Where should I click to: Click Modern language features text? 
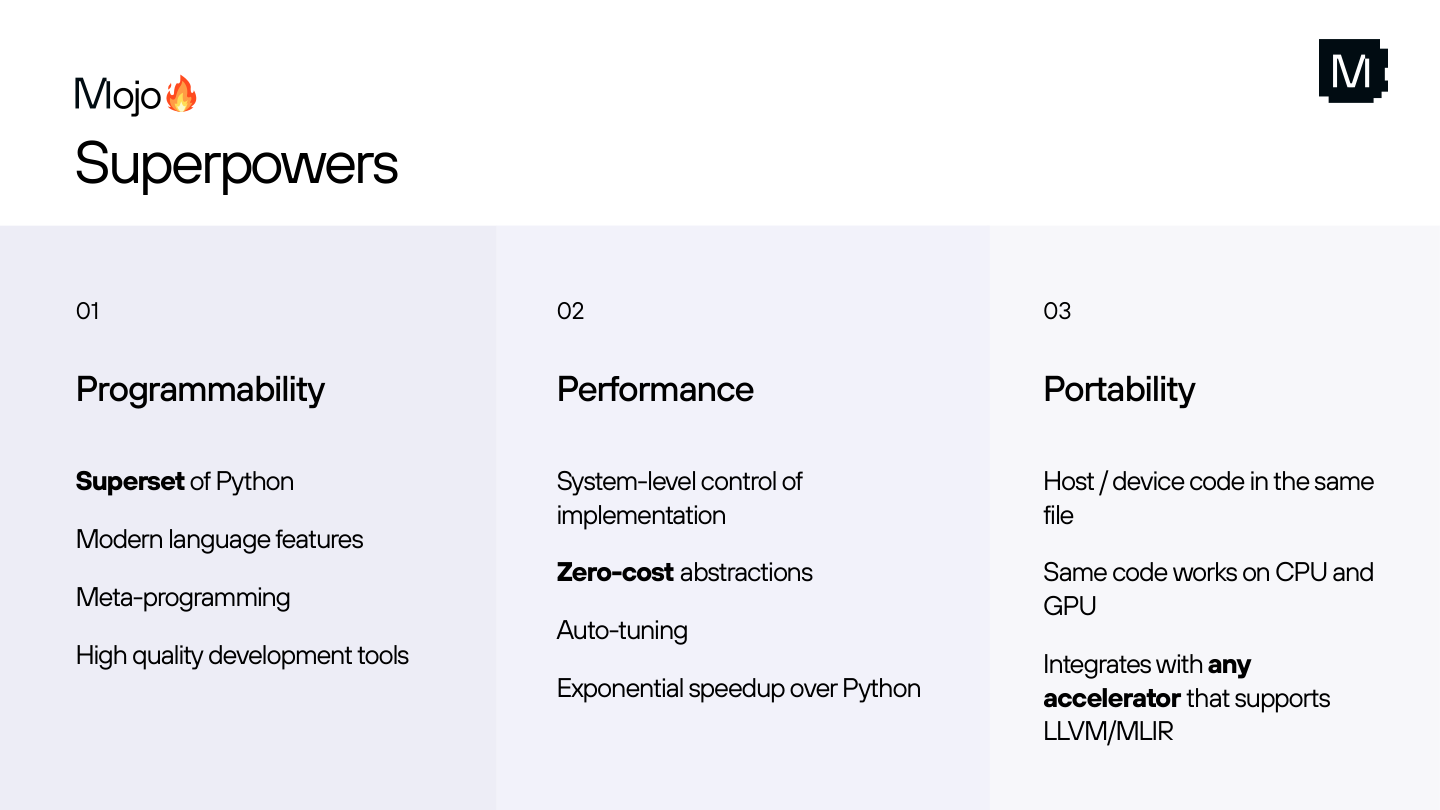[219, 539]
